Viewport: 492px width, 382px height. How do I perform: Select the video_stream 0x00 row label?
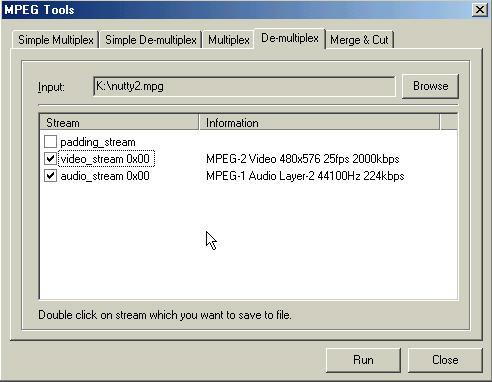106,159
